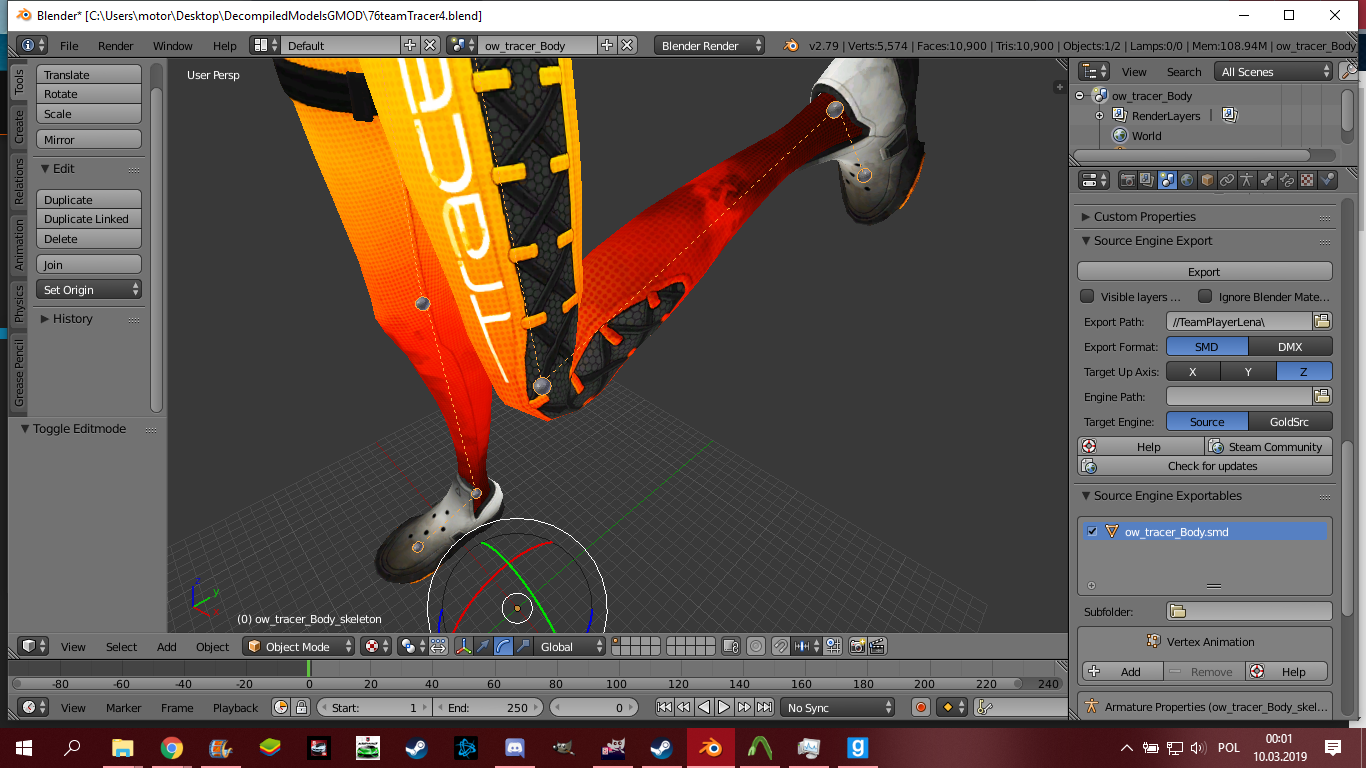The image size is (1366, 768).
Task: Expand the Custom Properties panel
Action: pos(1086,216)
